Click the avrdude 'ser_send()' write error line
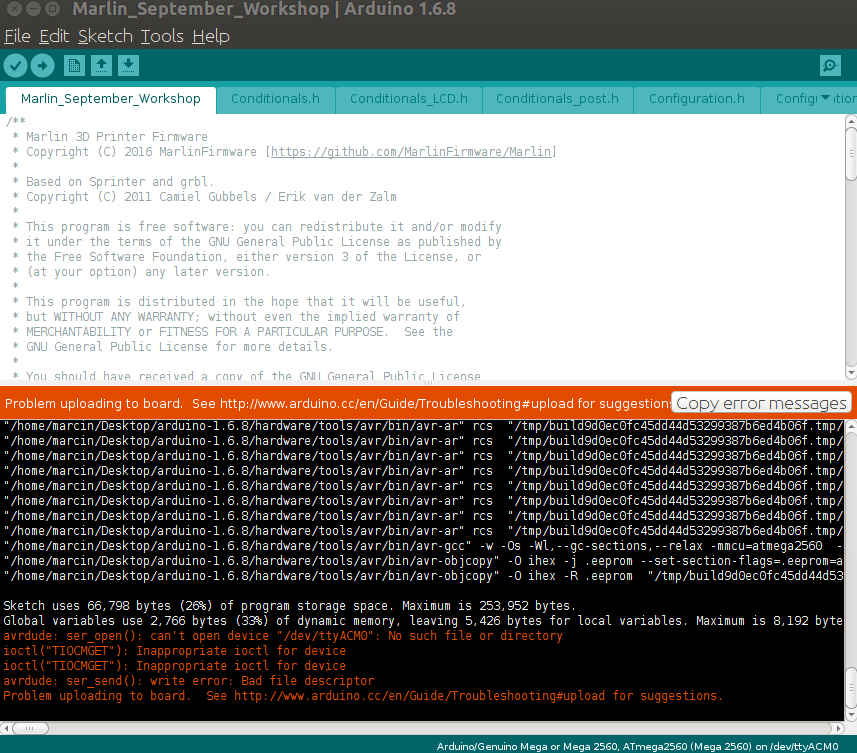The height and width of the screenshot is (753, 857). point(189,680)
